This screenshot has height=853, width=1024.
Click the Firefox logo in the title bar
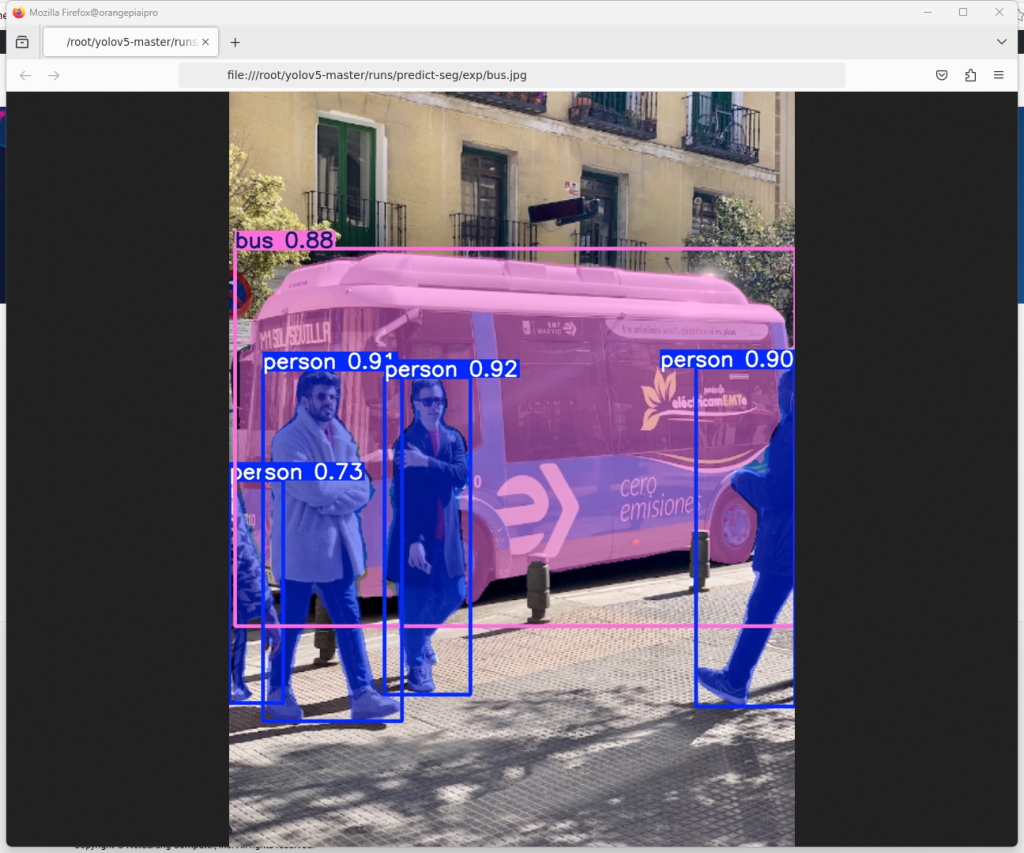18,12
